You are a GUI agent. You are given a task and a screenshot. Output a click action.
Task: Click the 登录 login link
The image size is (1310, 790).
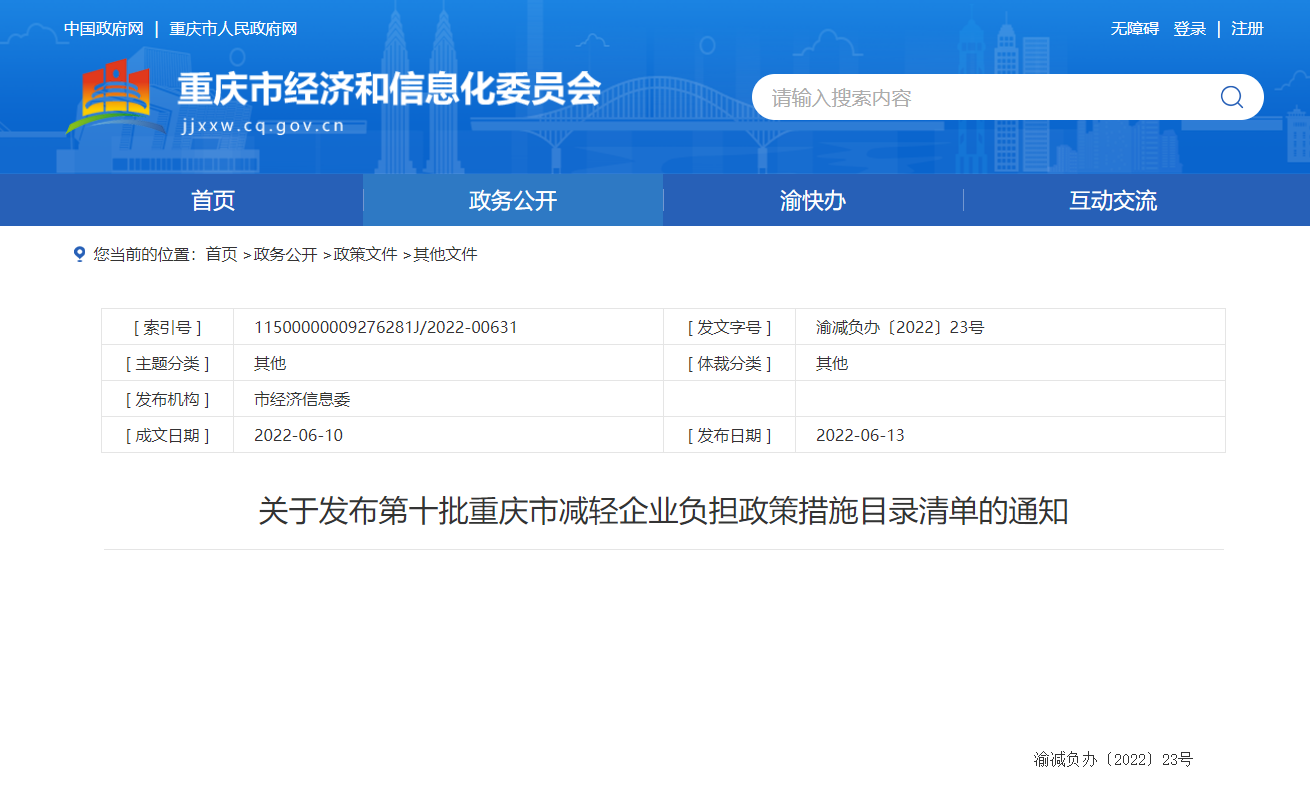tap(1189, 29)
